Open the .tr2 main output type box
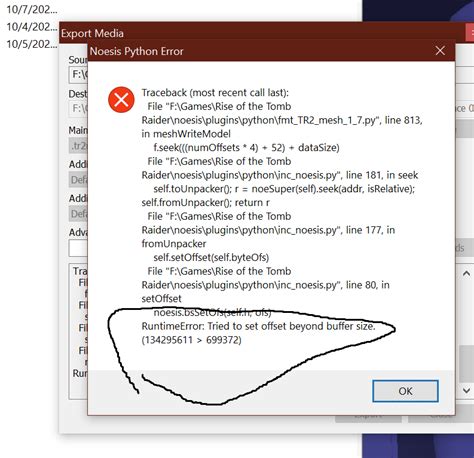The height and width of the screenshot is (458, 474). 78,146
